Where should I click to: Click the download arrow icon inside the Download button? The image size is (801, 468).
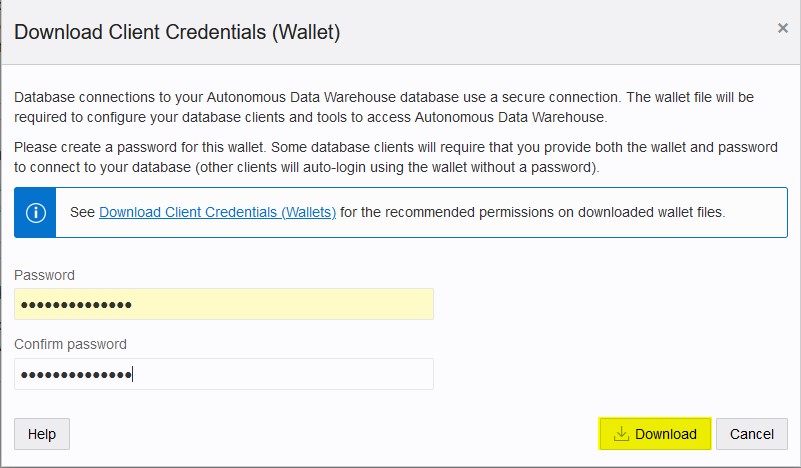[621, 434]
